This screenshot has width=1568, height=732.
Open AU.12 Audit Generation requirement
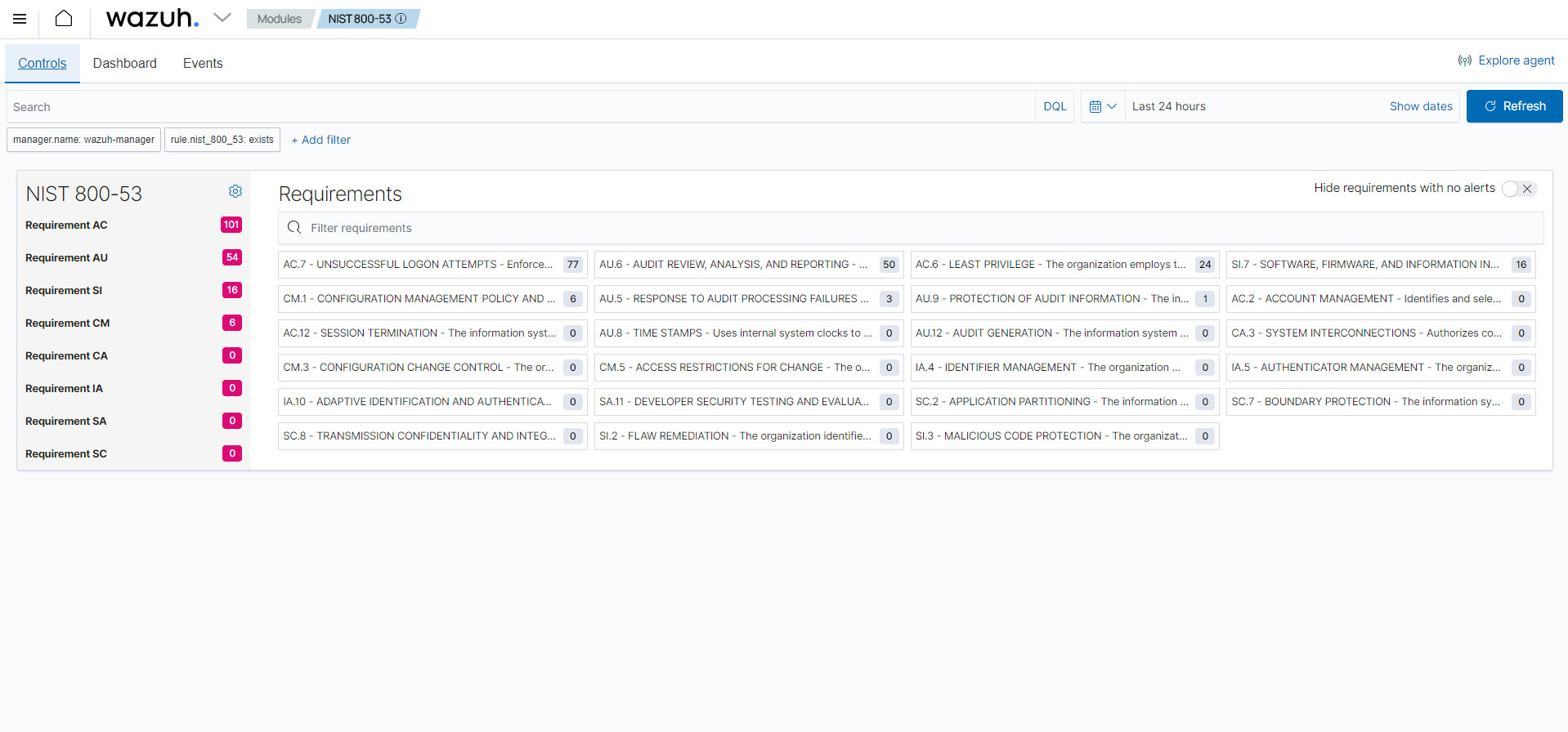click(x=1064, y=333)
